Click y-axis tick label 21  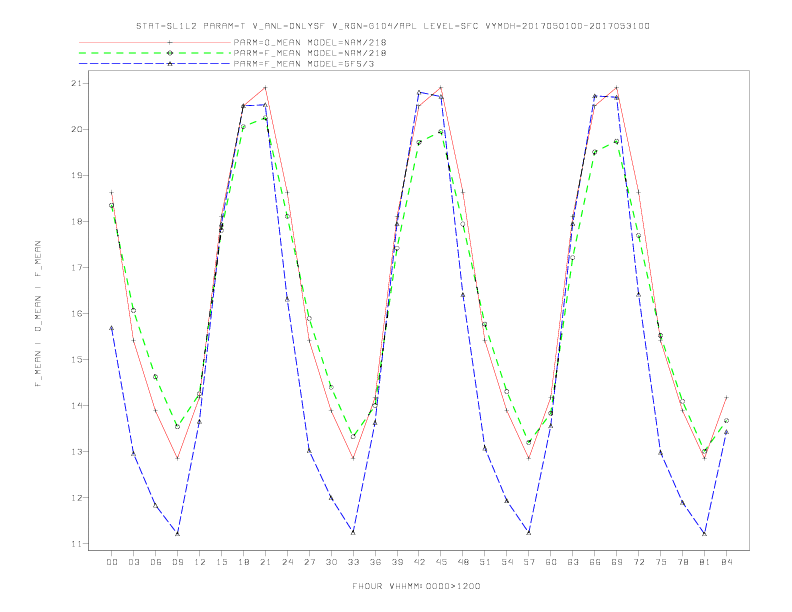coord(76,83)
